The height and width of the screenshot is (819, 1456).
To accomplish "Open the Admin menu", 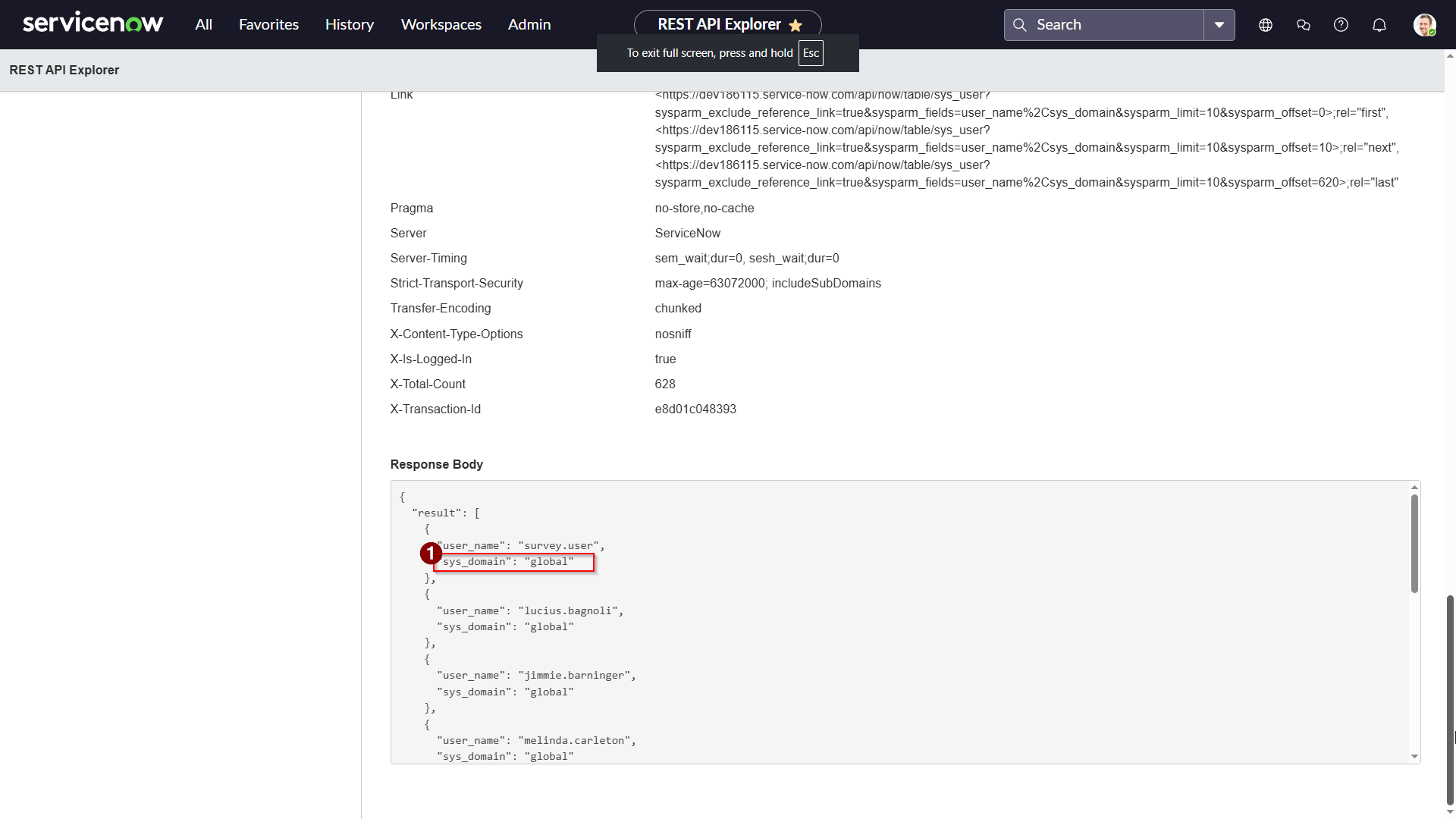I will click(529, 25).
